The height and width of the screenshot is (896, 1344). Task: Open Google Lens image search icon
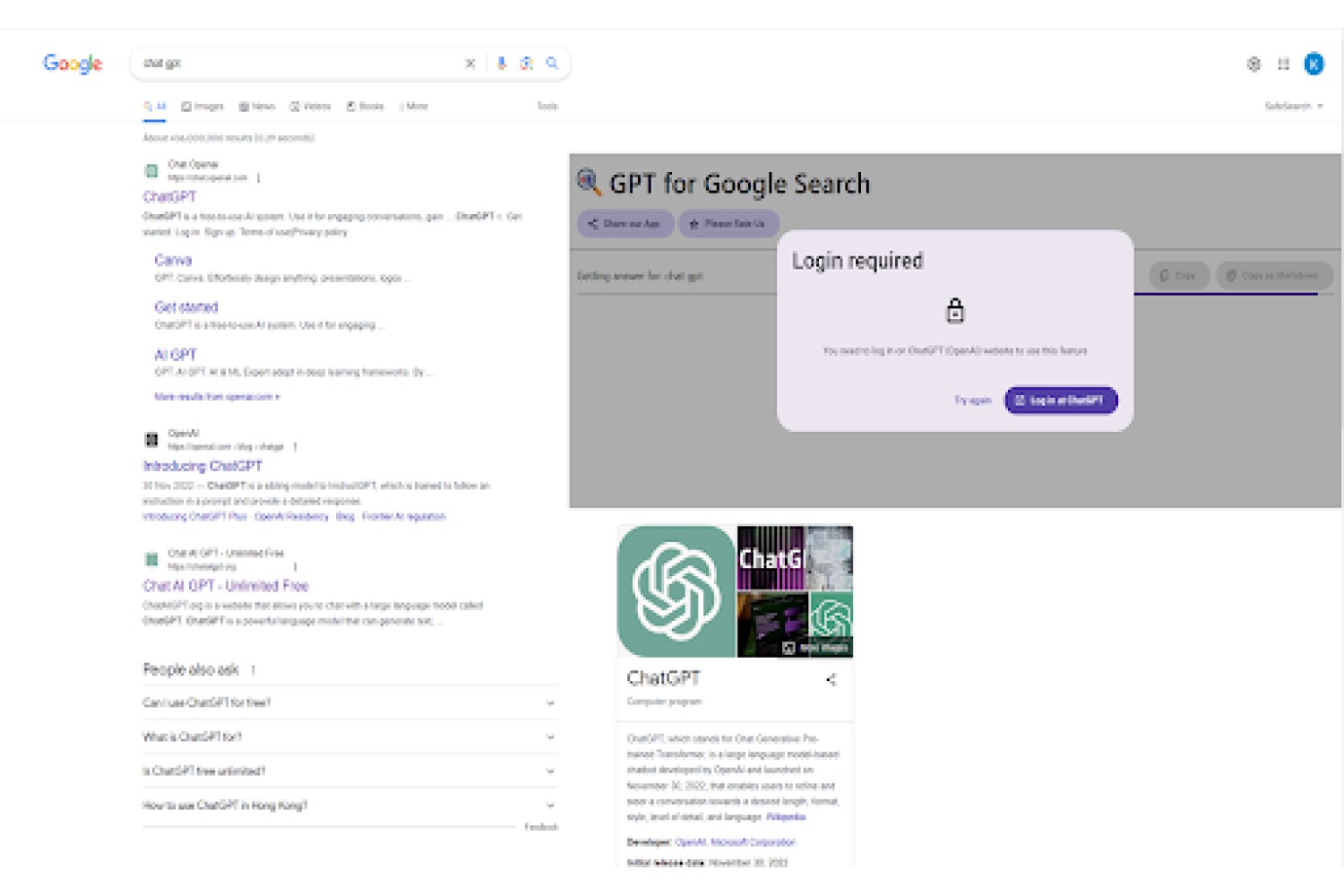pyautogui.click(x=527, y=64)
